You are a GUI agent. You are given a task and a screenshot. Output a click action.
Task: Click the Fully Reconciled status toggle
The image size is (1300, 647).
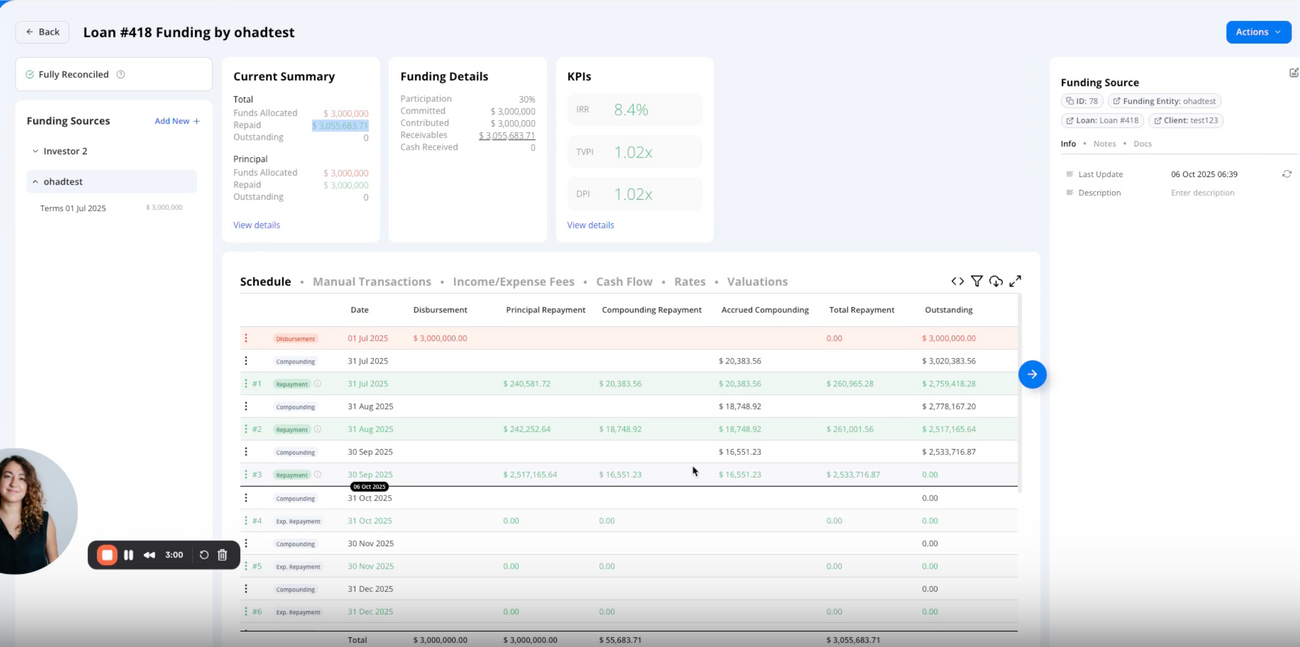[66, 74]
